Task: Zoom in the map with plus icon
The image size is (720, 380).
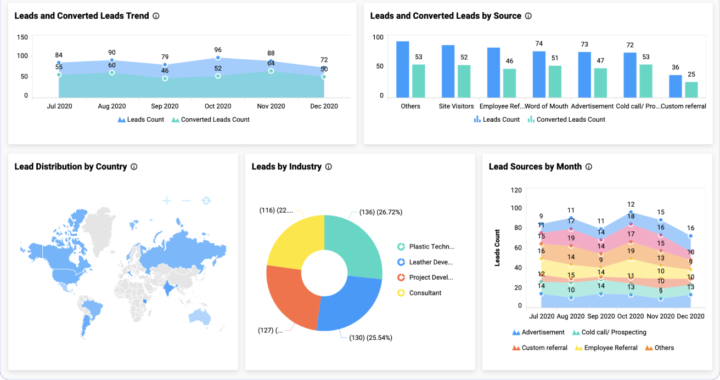Action: 167,201
